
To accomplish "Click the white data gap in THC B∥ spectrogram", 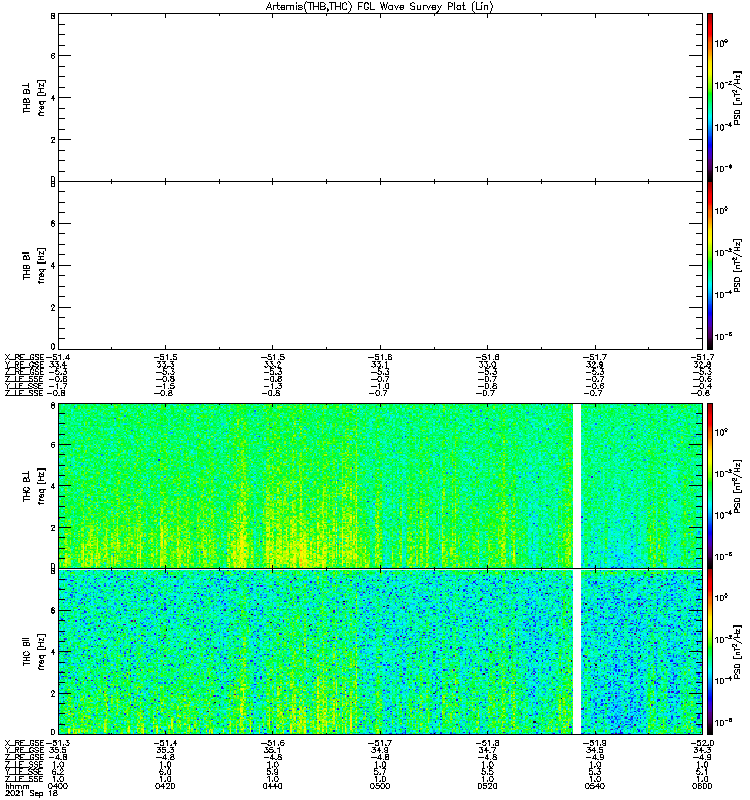I will coord(577,652).
